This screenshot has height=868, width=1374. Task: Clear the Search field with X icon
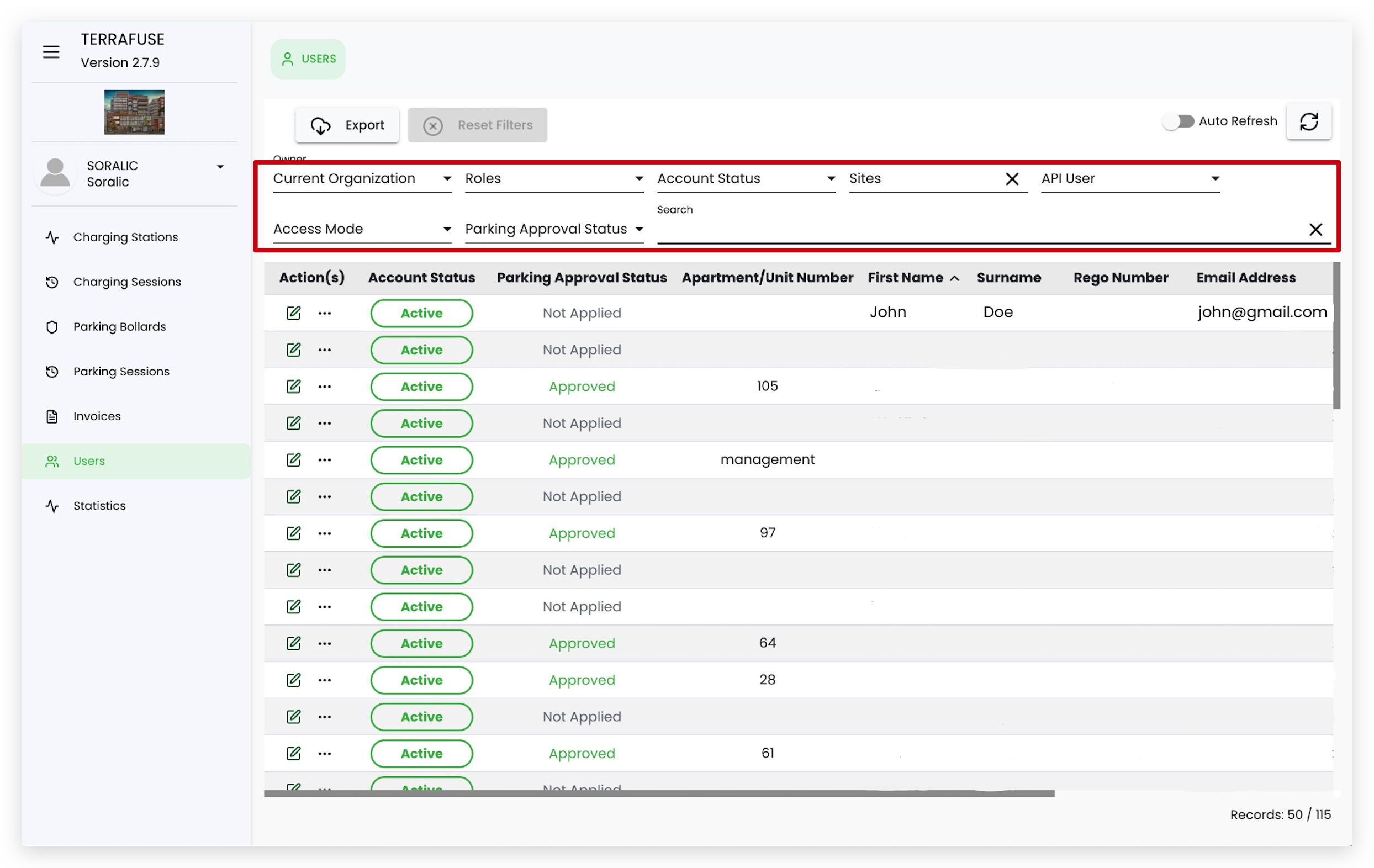1315,229
